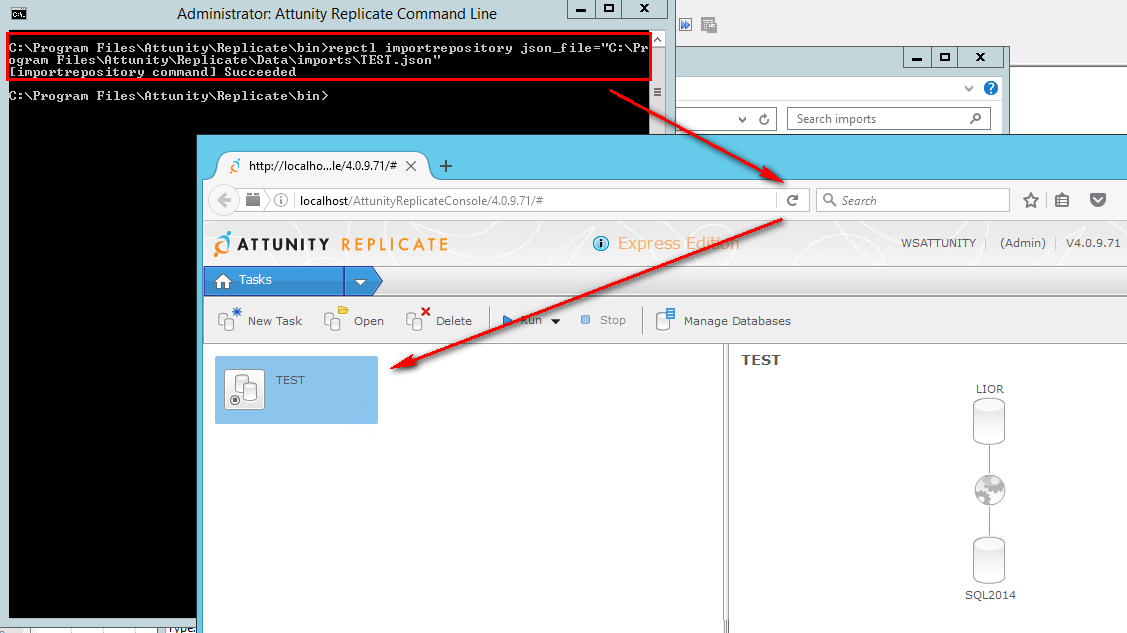Close the localhost browser tab
Screen dimensions: 1127x633
tap(411, 166)
